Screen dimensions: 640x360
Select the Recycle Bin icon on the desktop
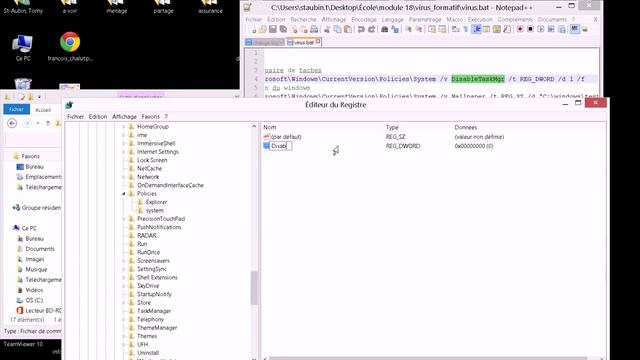point(23,84)
